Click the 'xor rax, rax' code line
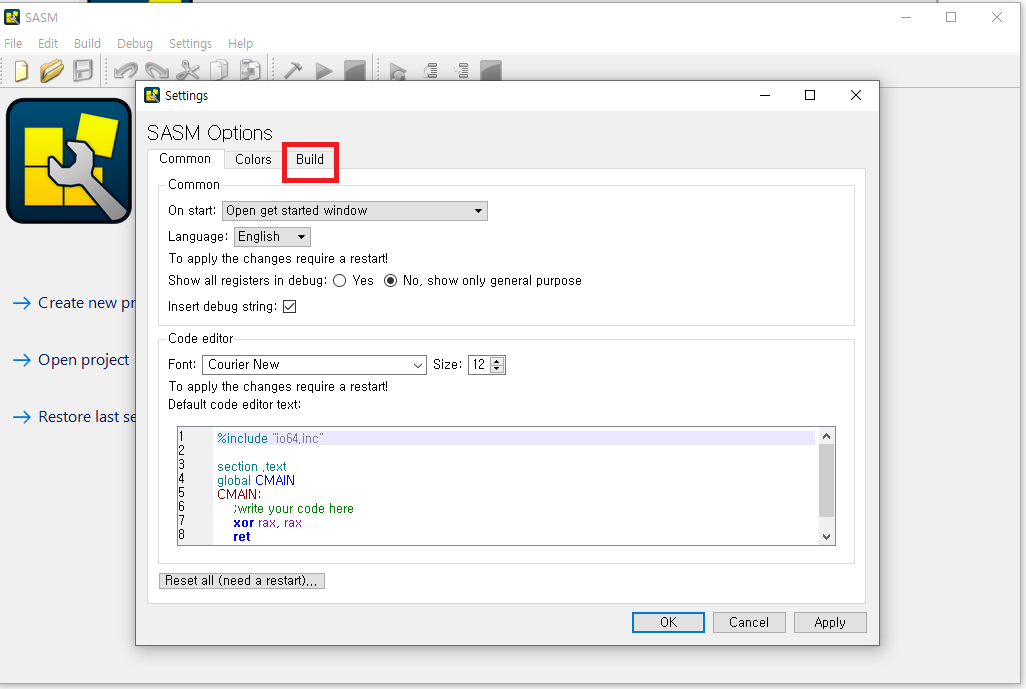 pos(267,523)
